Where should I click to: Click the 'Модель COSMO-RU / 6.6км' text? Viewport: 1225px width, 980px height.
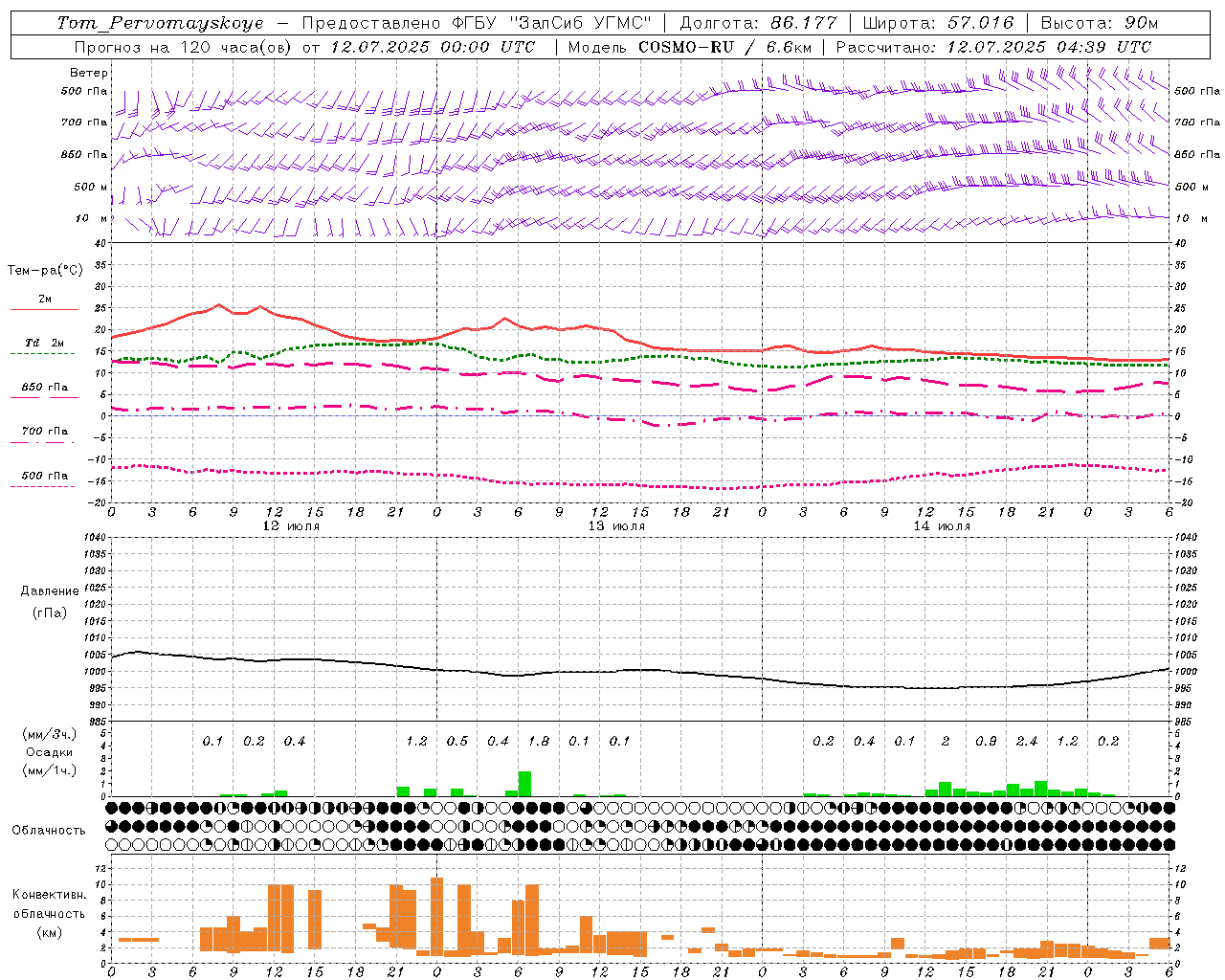tap(690, 47)
